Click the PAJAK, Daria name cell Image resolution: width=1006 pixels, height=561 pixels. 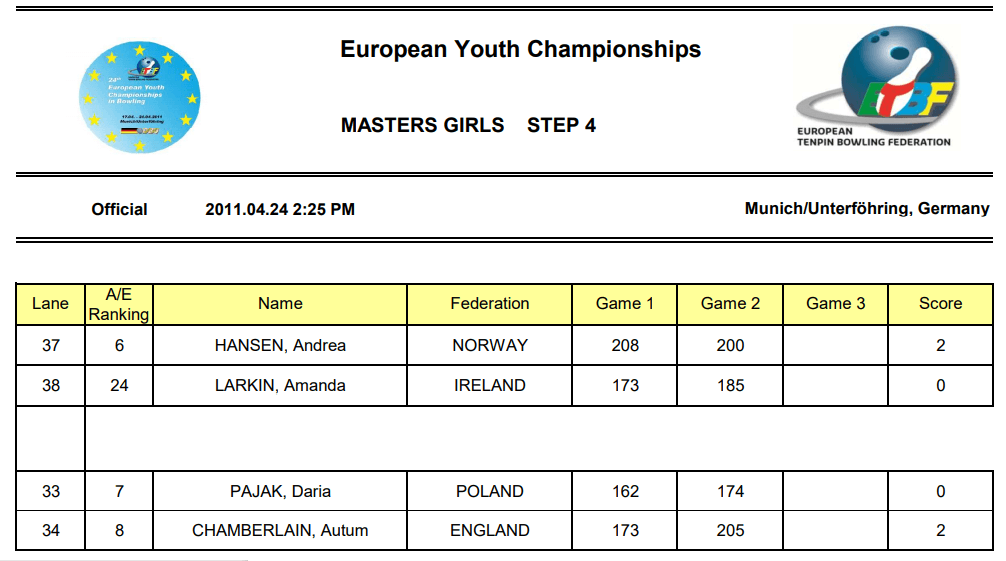click(x=280, y=491)
